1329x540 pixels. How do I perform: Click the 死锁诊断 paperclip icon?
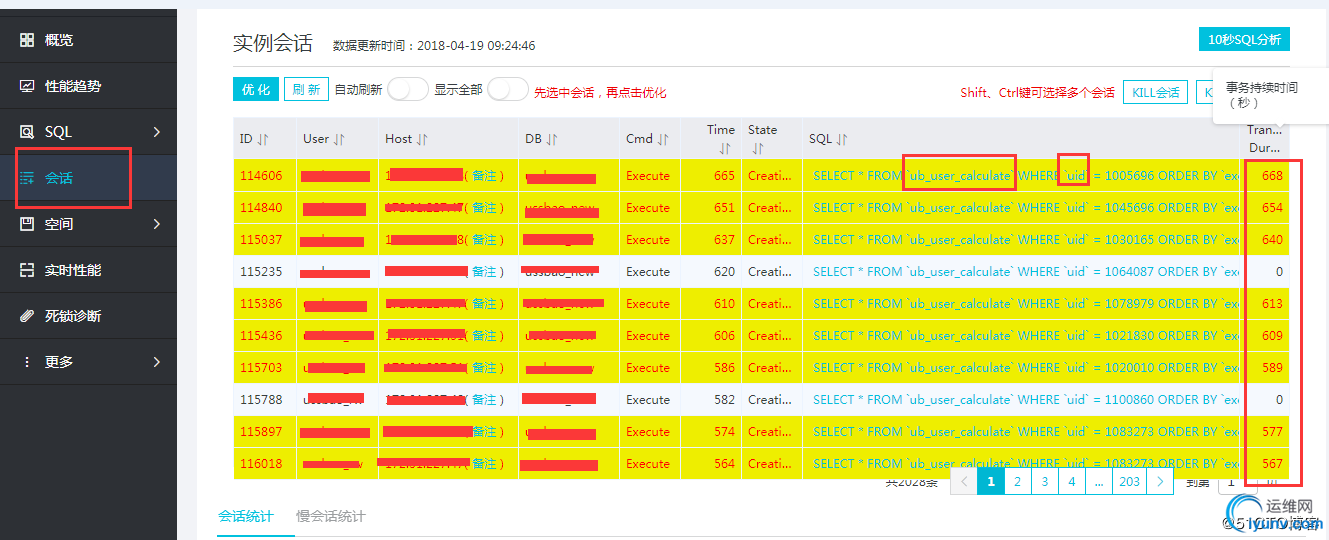(x=27, y=316)
